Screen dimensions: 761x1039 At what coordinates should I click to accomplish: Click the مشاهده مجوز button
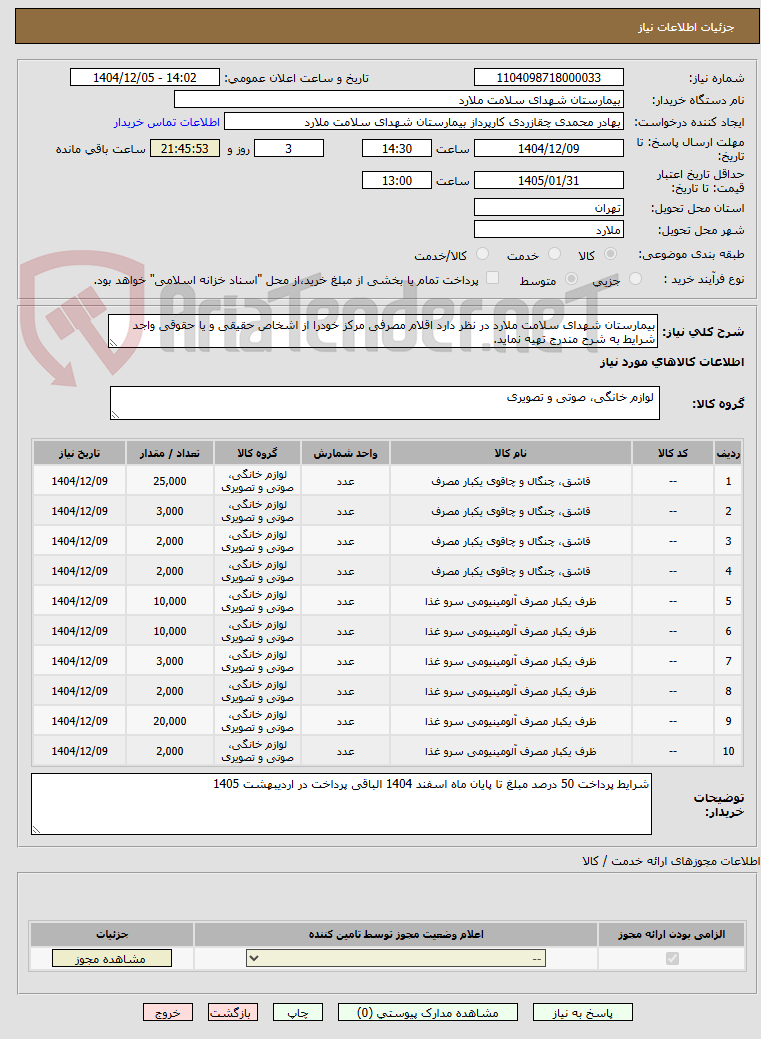point(112,959)
